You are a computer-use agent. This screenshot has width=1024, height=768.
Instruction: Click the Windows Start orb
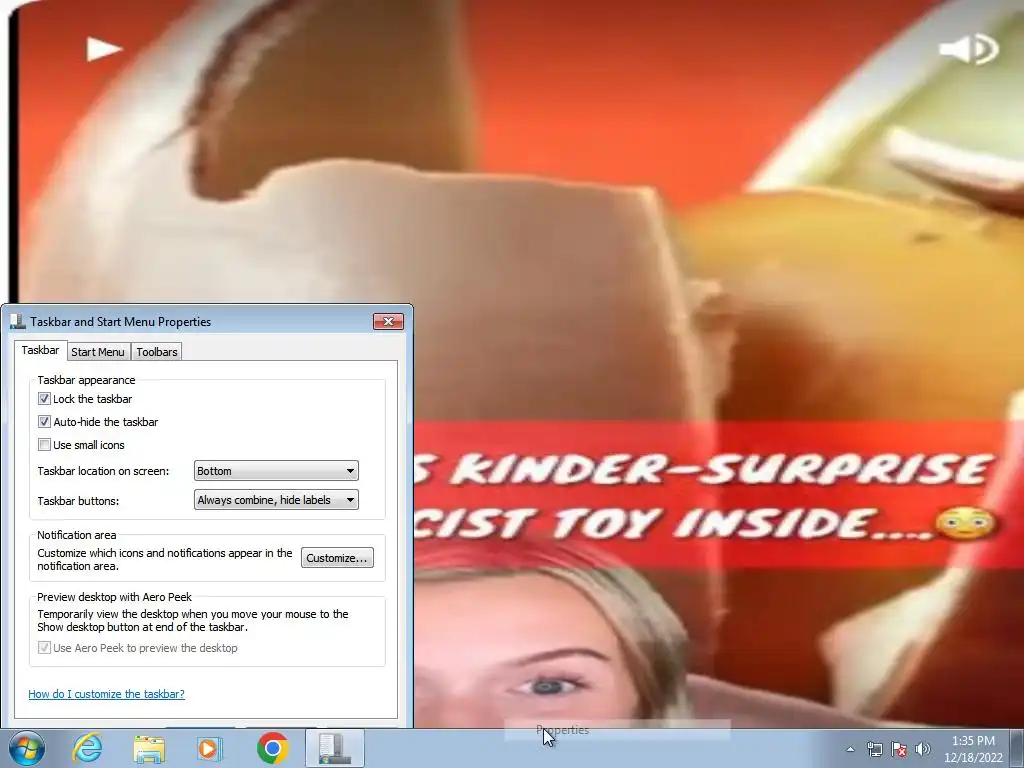[x=27, y=748]
